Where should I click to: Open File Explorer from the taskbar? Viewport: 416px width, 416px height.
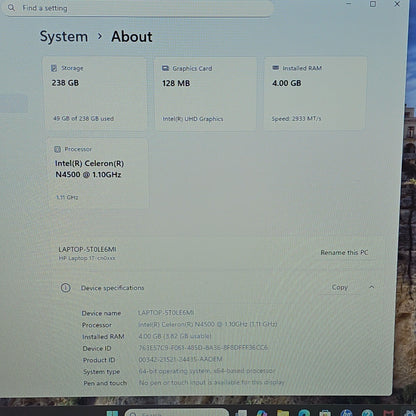(283, 413)
